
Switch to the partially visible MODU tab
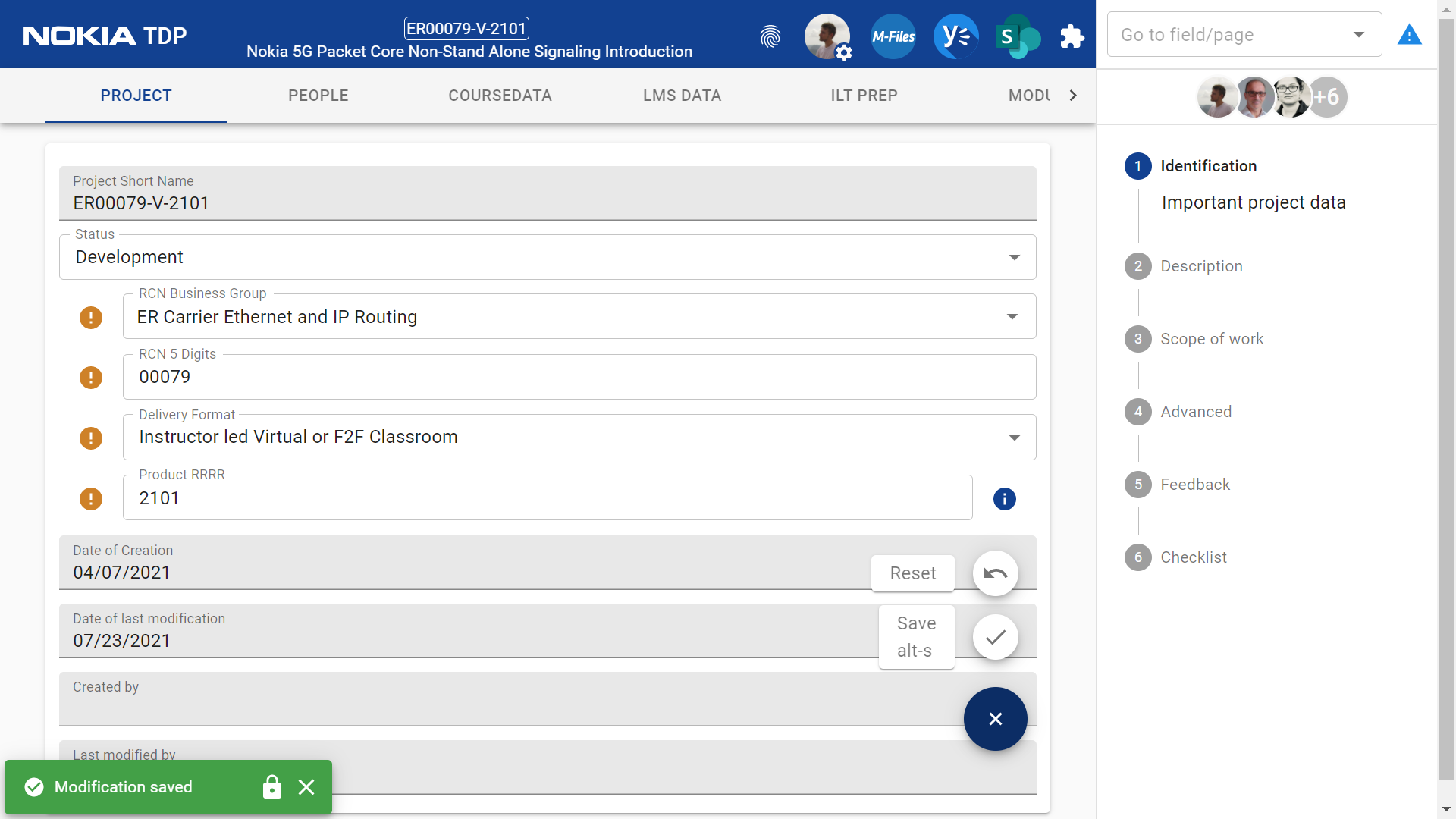tap(1028, 96)
